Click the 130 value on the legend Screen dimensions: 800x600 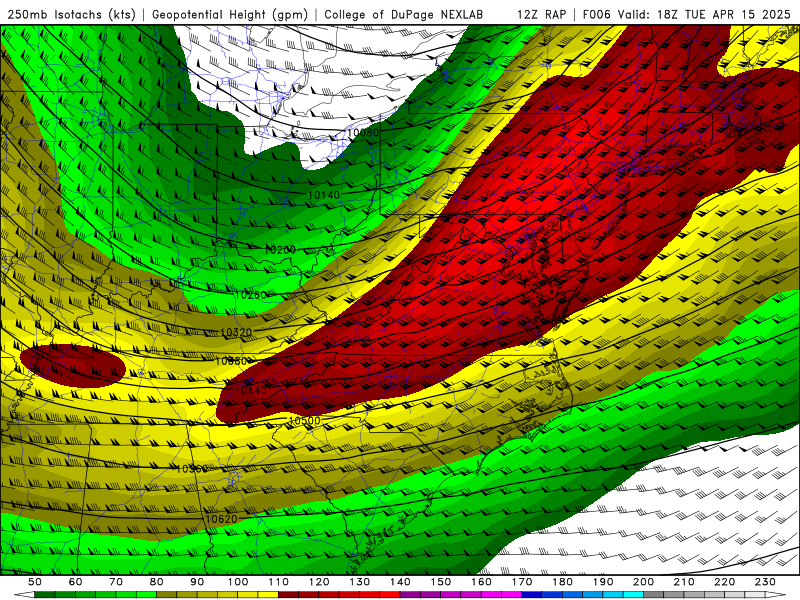pyautogui.click(x=360, y=582)
